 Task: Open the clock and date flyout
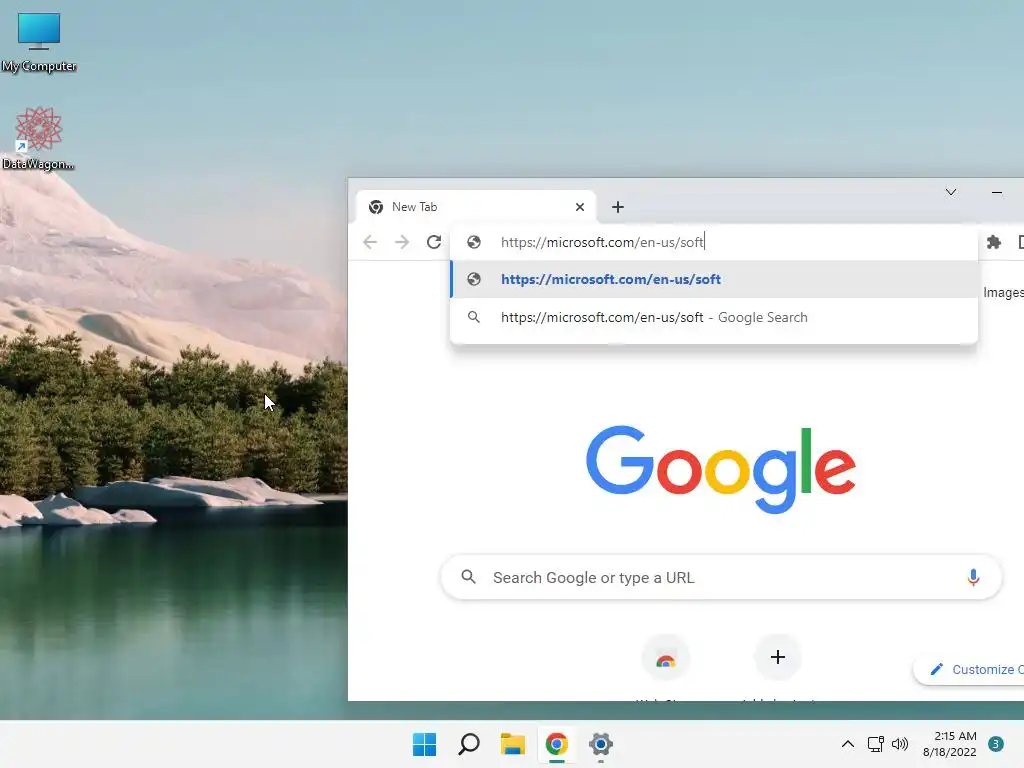[x=949, y=744]
